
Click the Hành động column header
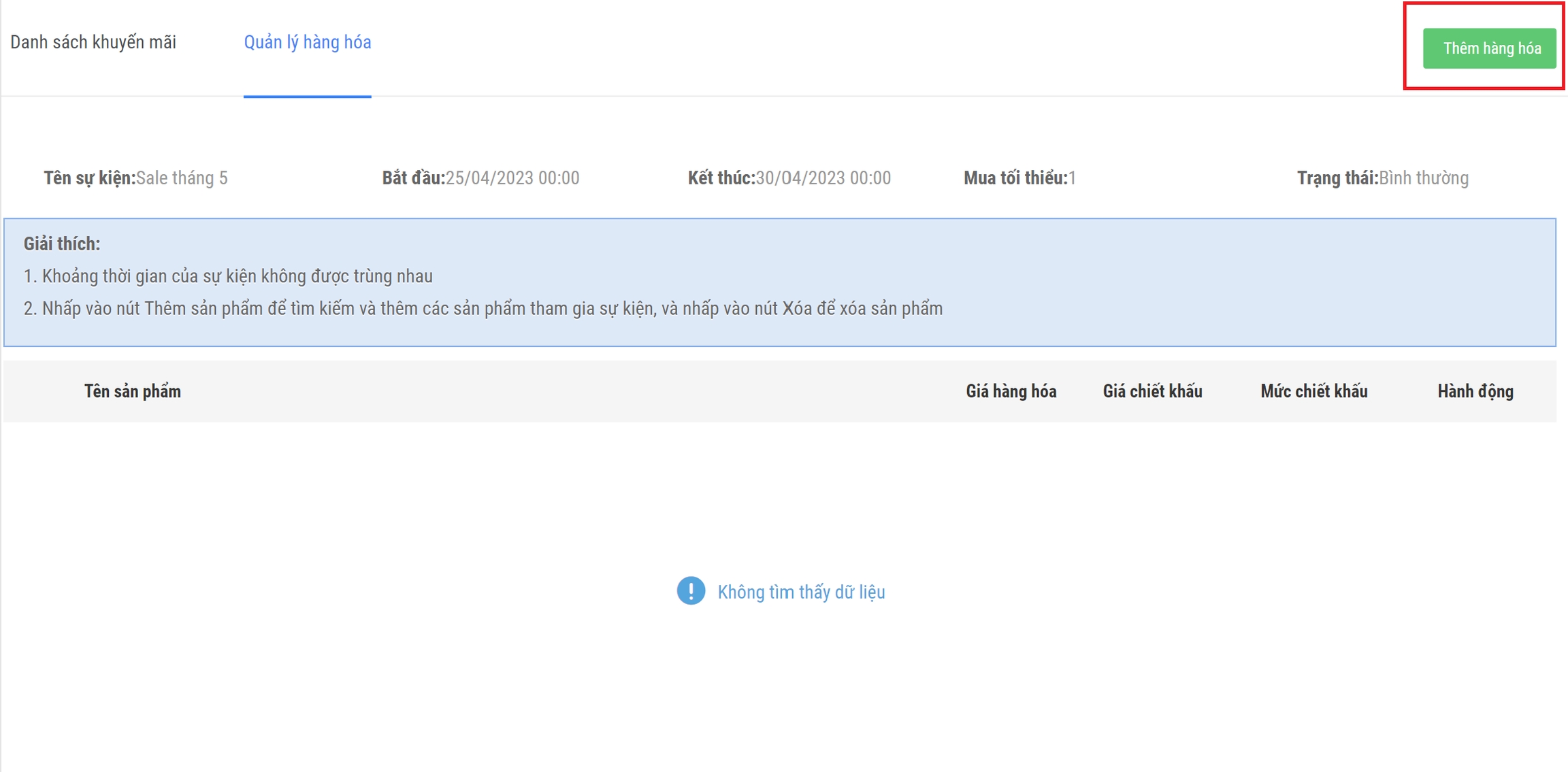[1475, 392]
